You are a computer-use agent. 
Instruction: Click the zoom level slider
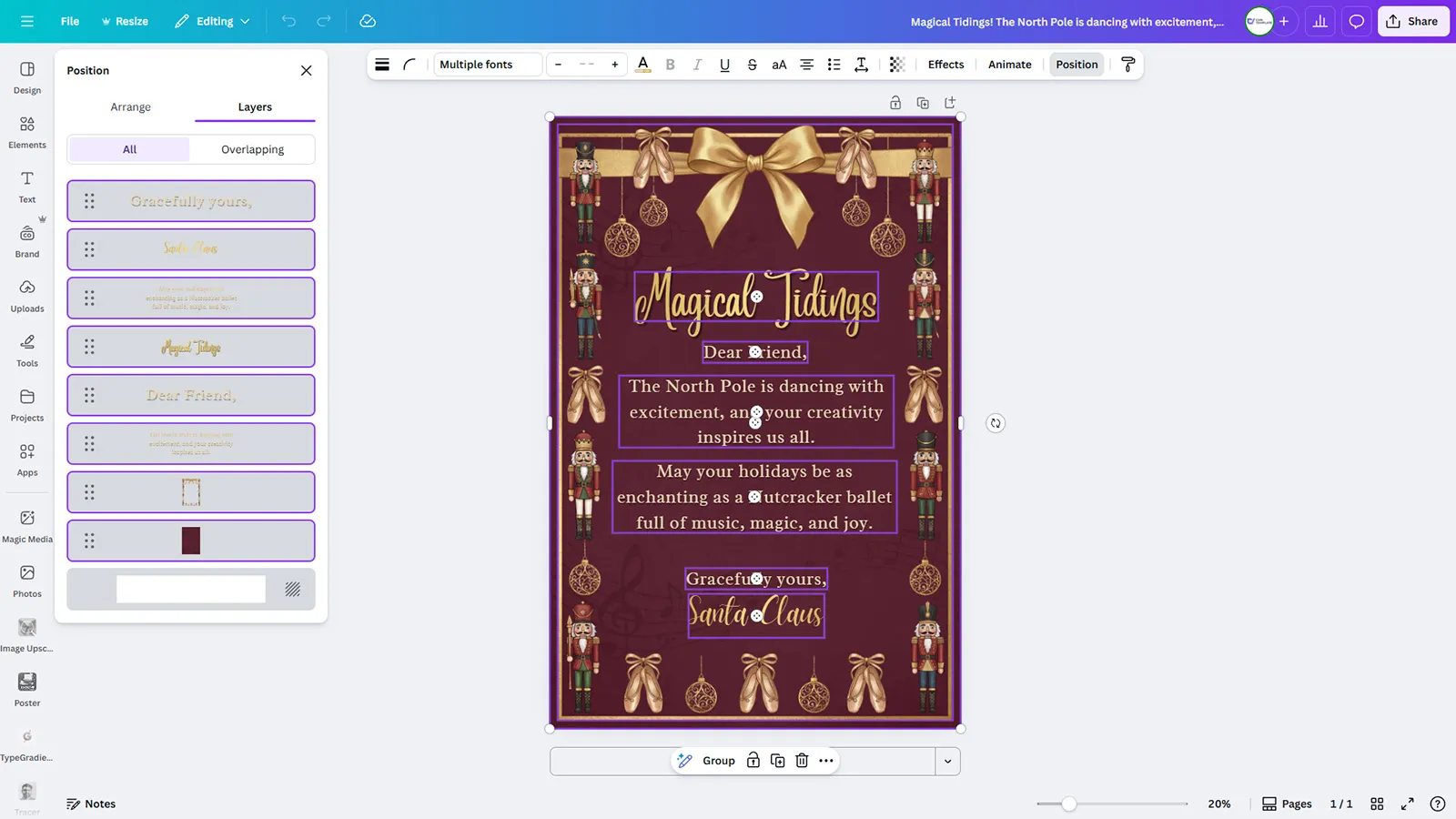(1069, 804)
